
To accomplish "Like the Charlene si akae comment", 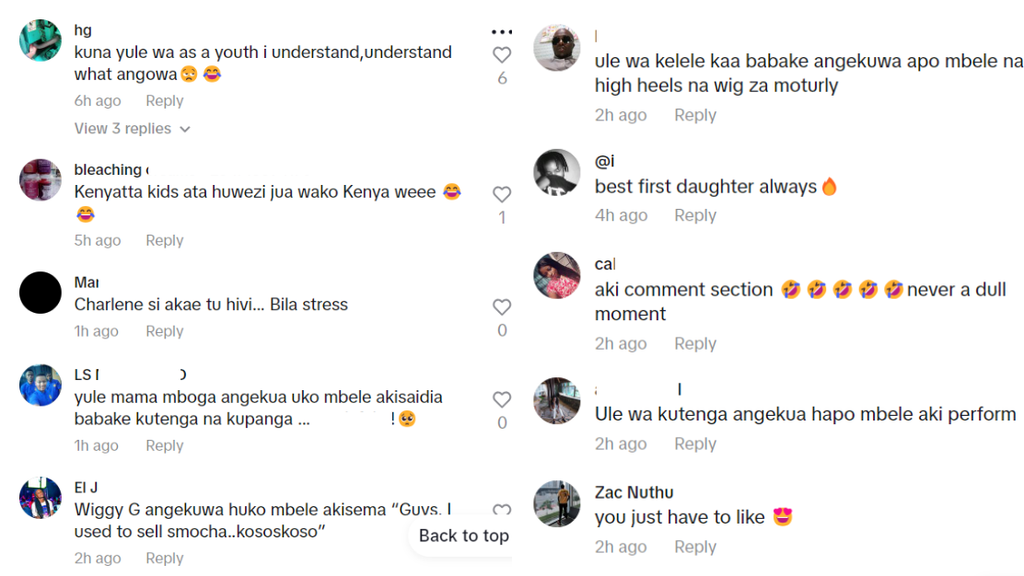I will pyautogui.click(x=502, y=307).
